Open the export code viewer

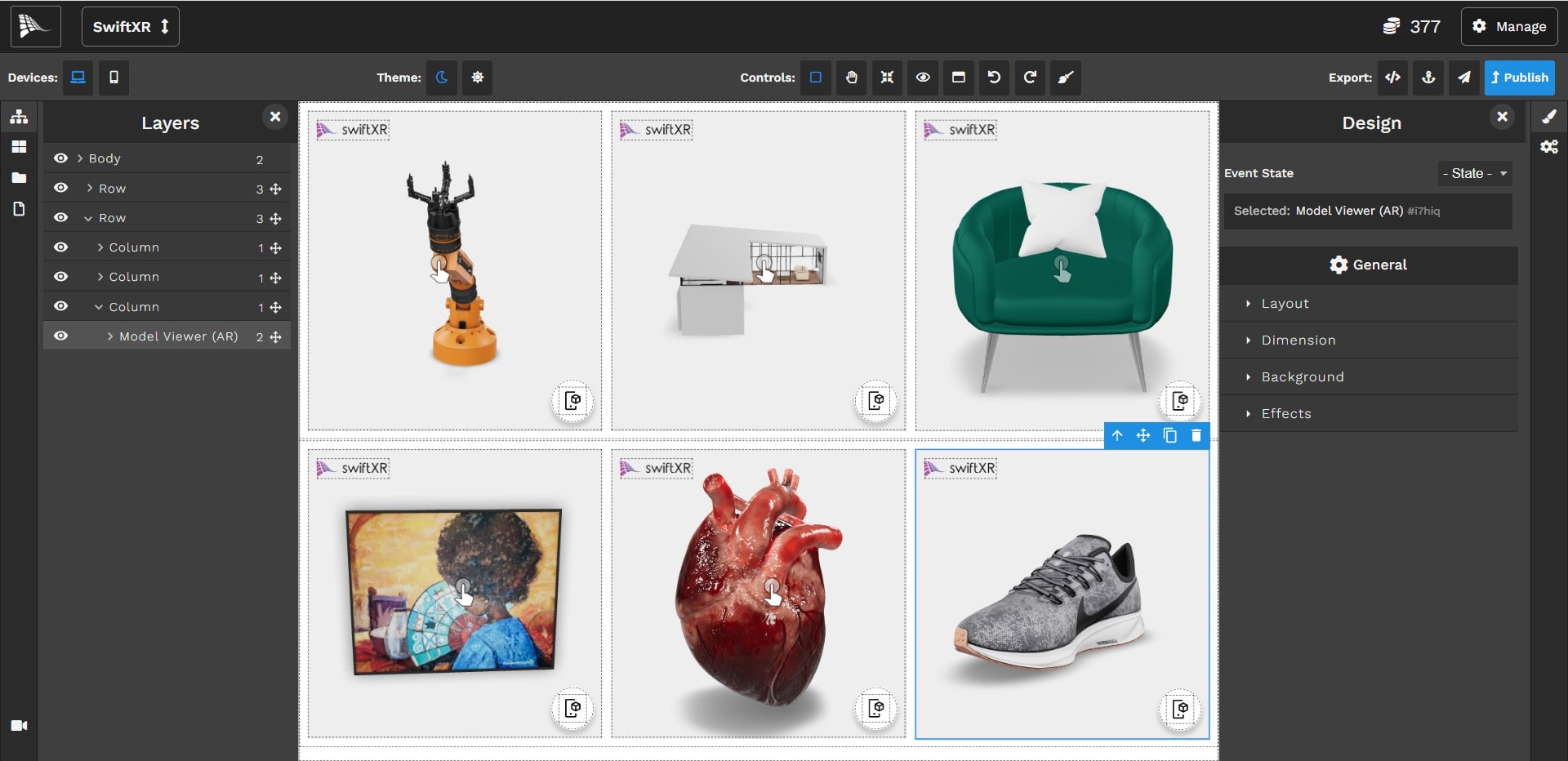click(x=1392, y=78)
